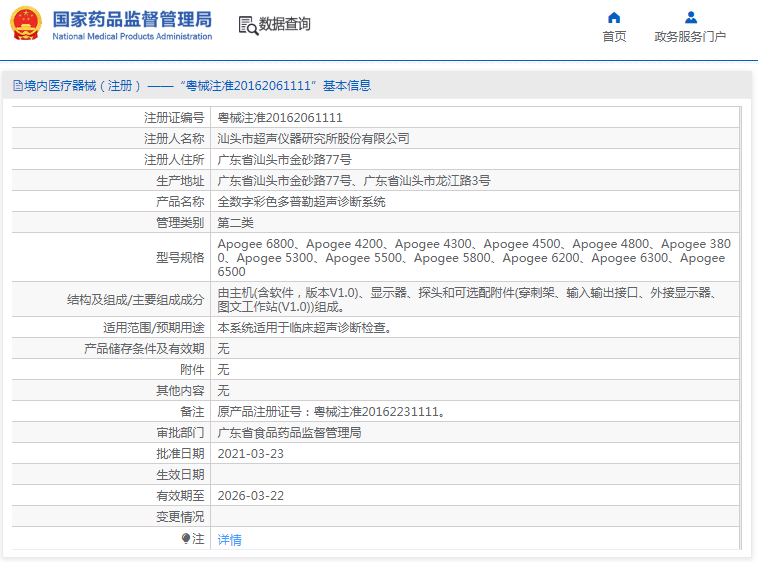
Task: Click the 产品名称 row label
Action: coord(180,202)
